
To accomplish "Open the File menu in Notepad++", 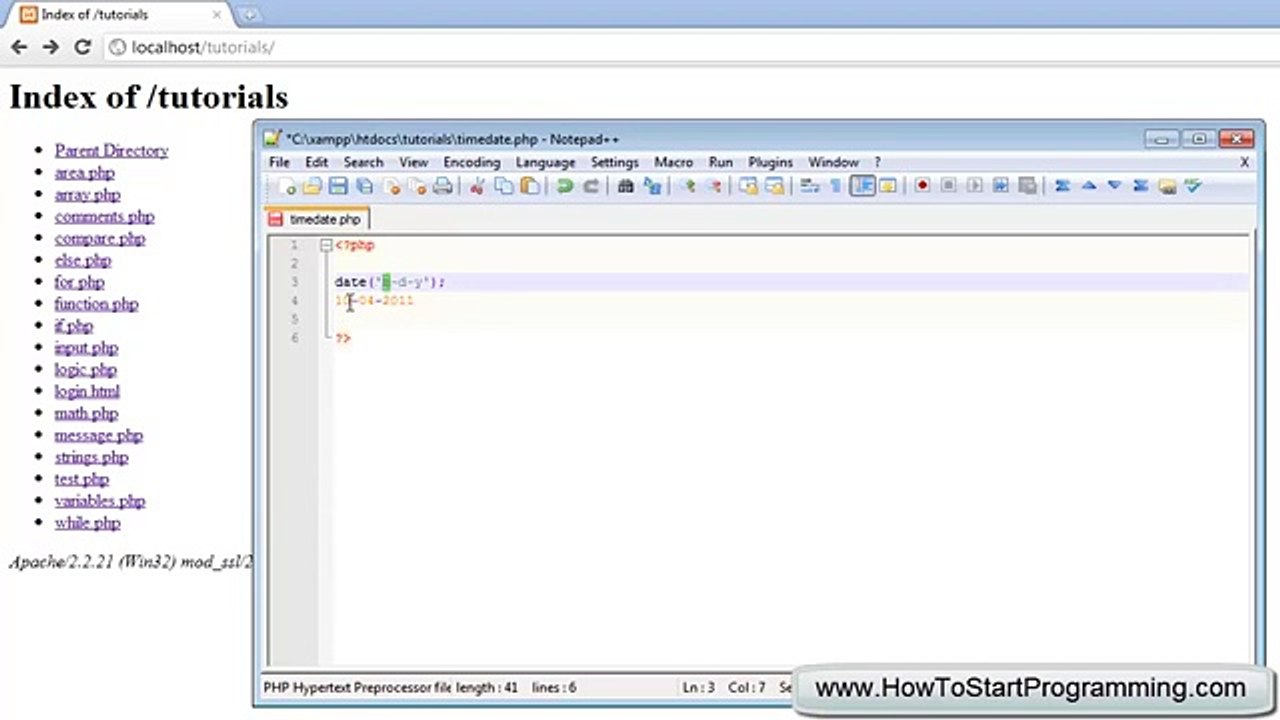I will point(279,162).
